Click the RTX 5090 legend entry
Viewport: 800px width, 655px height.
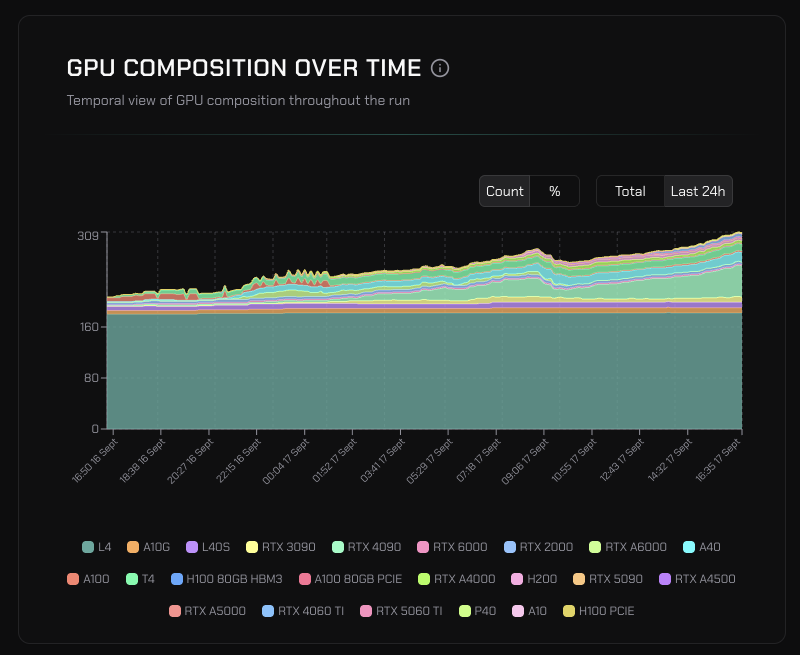pos(608,579)
